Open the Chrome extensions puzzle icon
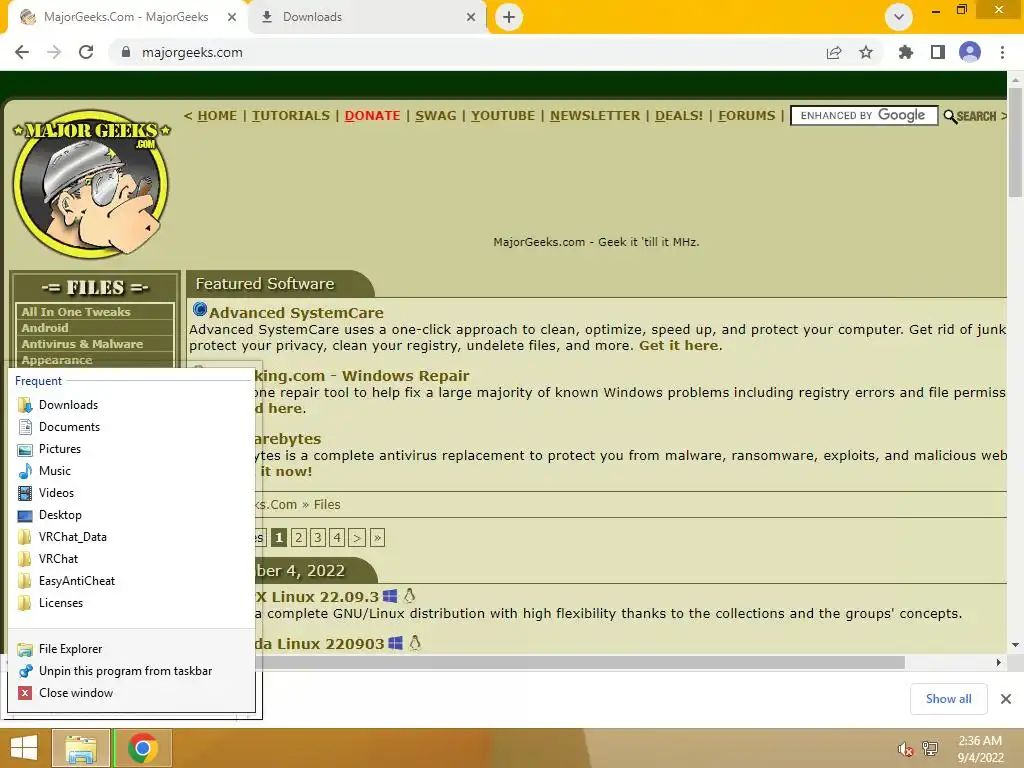Image resolution: width=1024 pixels, height=768 pixels. [905, 52]
